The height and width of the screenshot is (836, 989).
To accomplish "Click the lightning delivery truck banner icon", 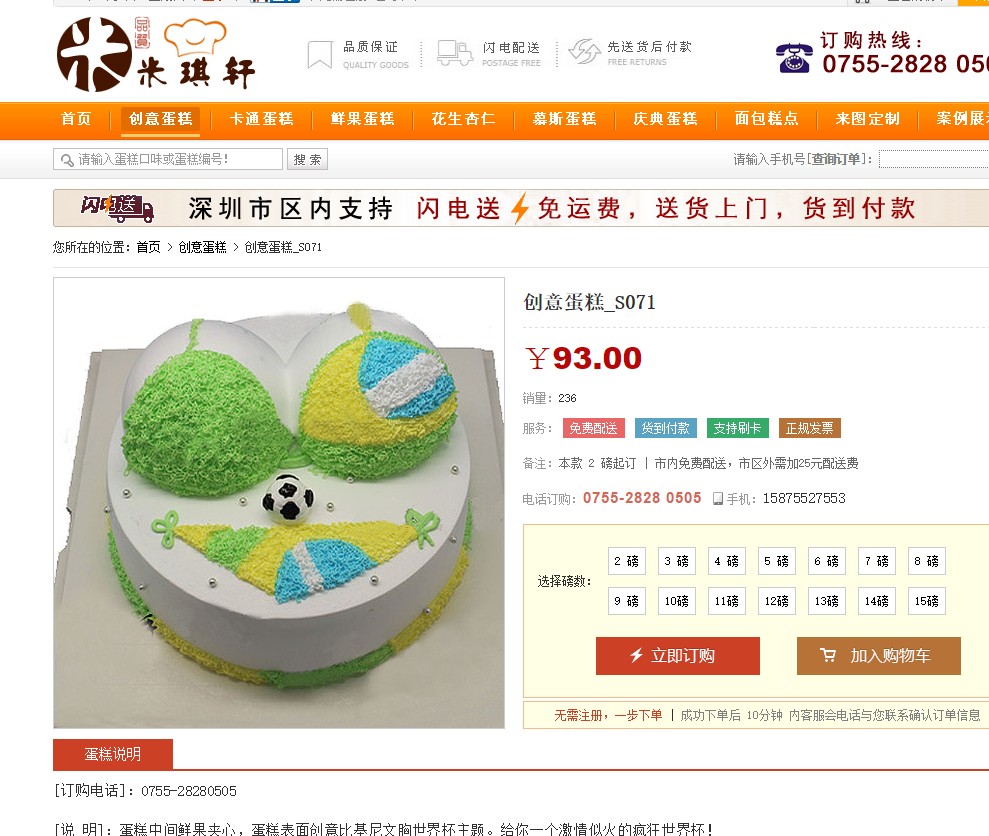I will (x=117, y=208).
